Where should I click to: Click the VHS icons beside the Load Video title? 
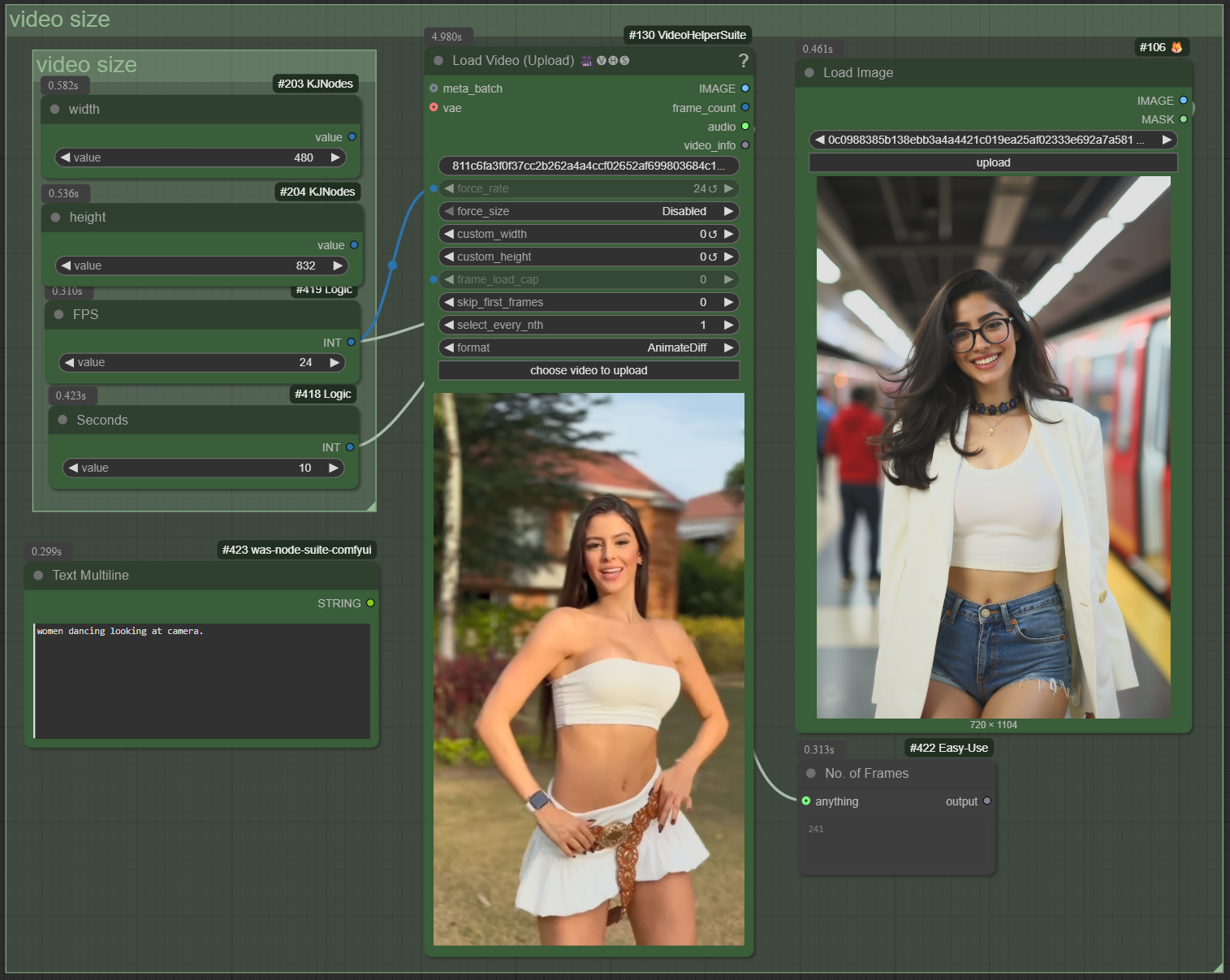click(605, 61)
